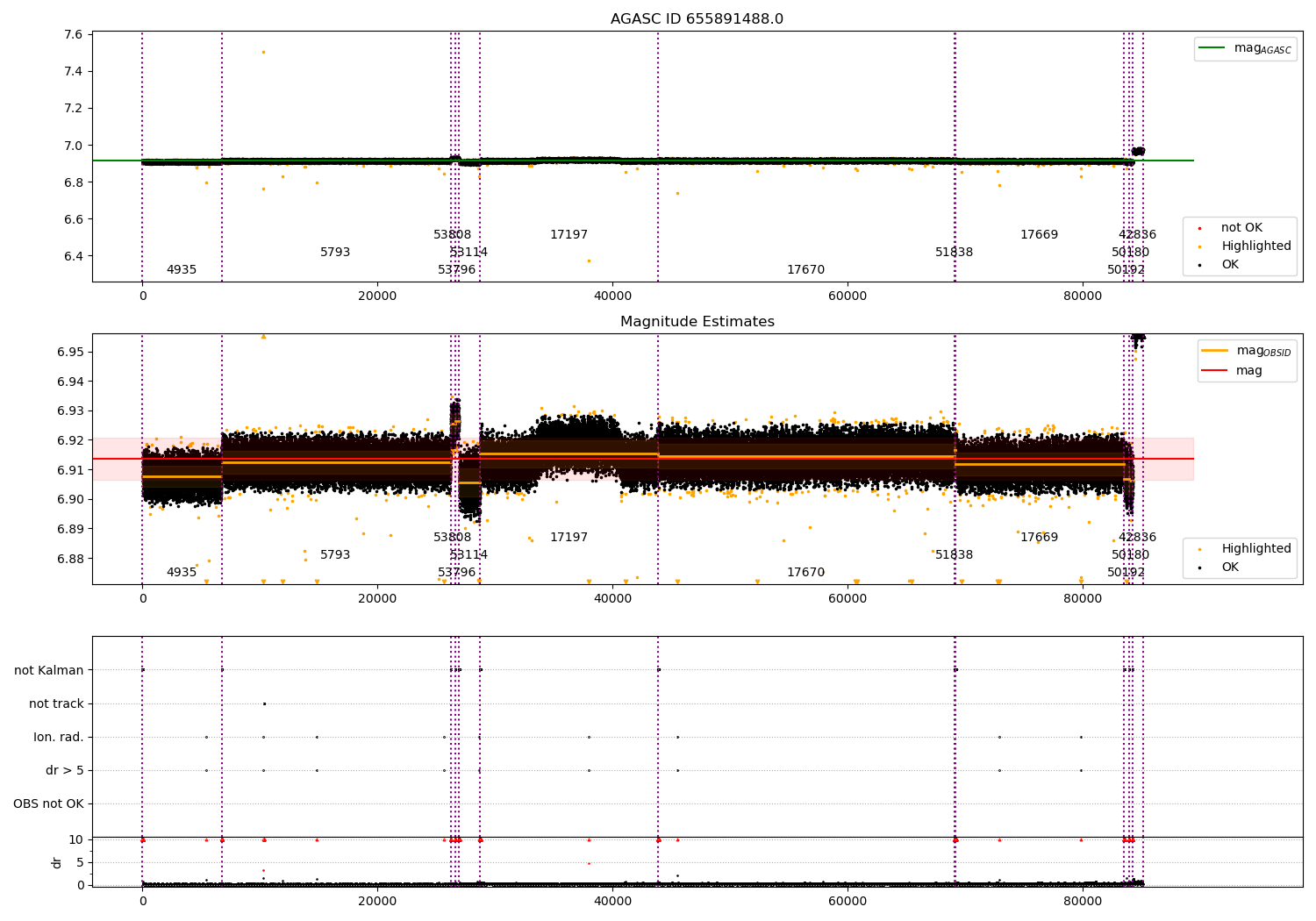Click the 6.92 y-axis tick label
1316x921 pixels.
pos(70,440)
